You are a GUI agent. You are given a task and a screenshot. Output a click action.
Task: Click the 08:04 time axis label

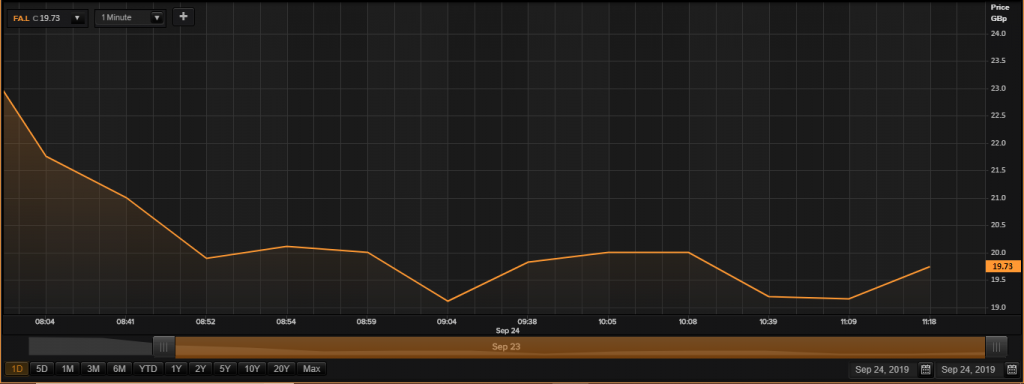(x=46, y=322)
